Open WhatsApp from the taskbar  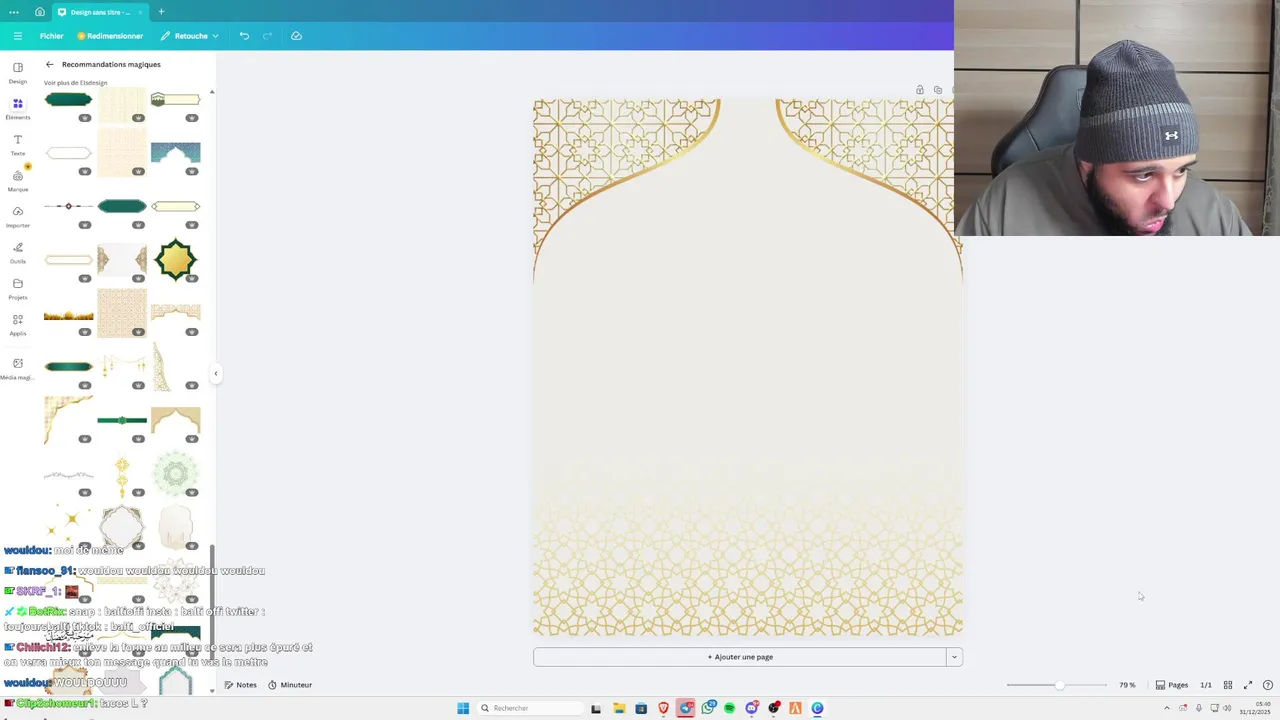point(708,708)
